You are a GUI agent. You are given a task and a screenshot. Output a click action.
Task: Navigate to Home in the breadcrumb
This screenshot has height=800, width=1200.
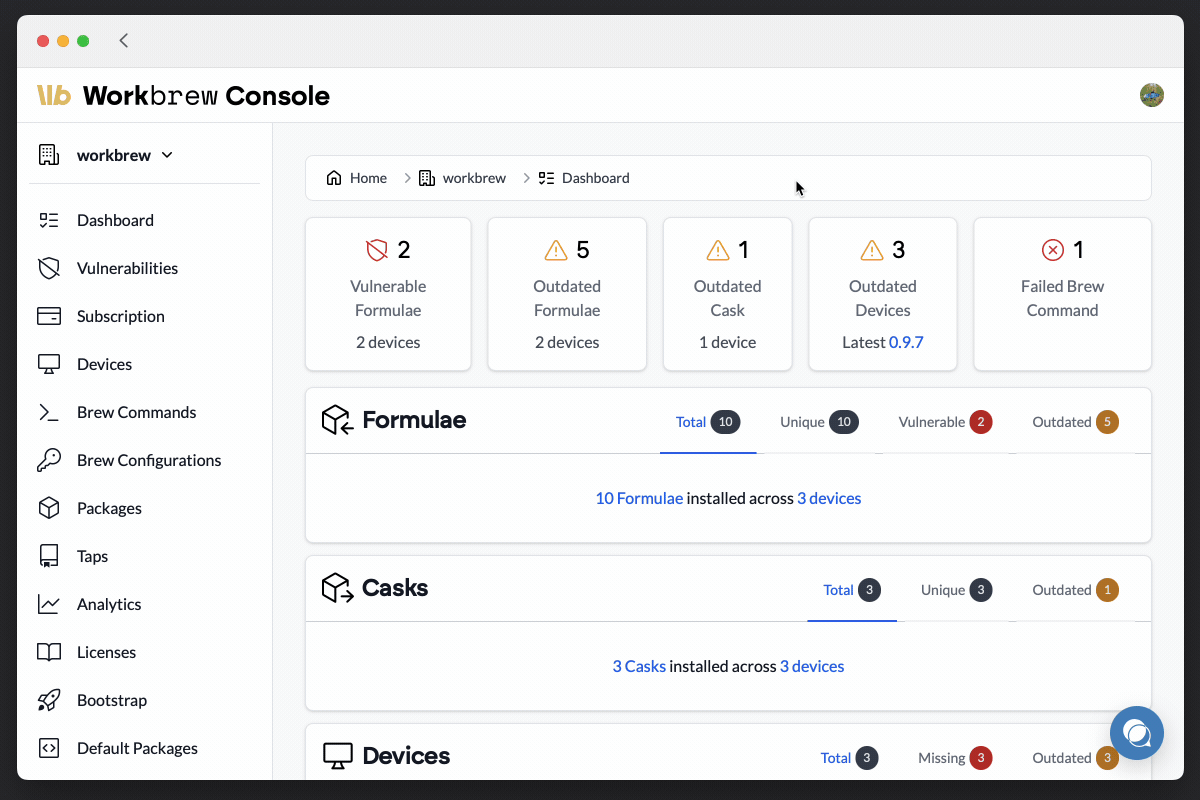357,178
